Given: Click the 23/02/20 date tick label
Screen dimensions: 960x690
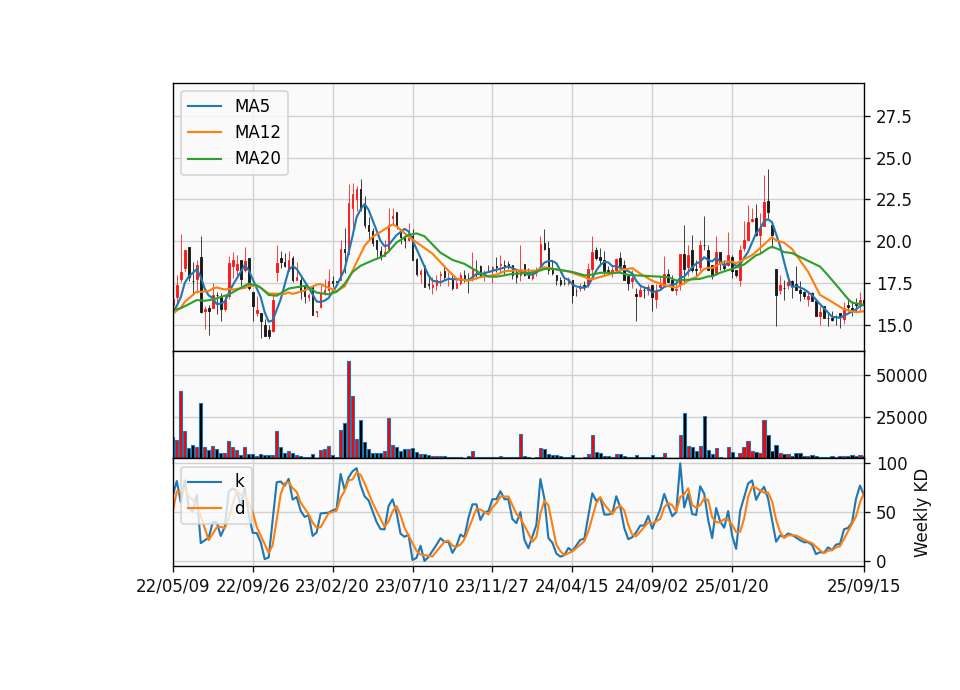Looking at the screenshot, I should (x=332, y=586).
